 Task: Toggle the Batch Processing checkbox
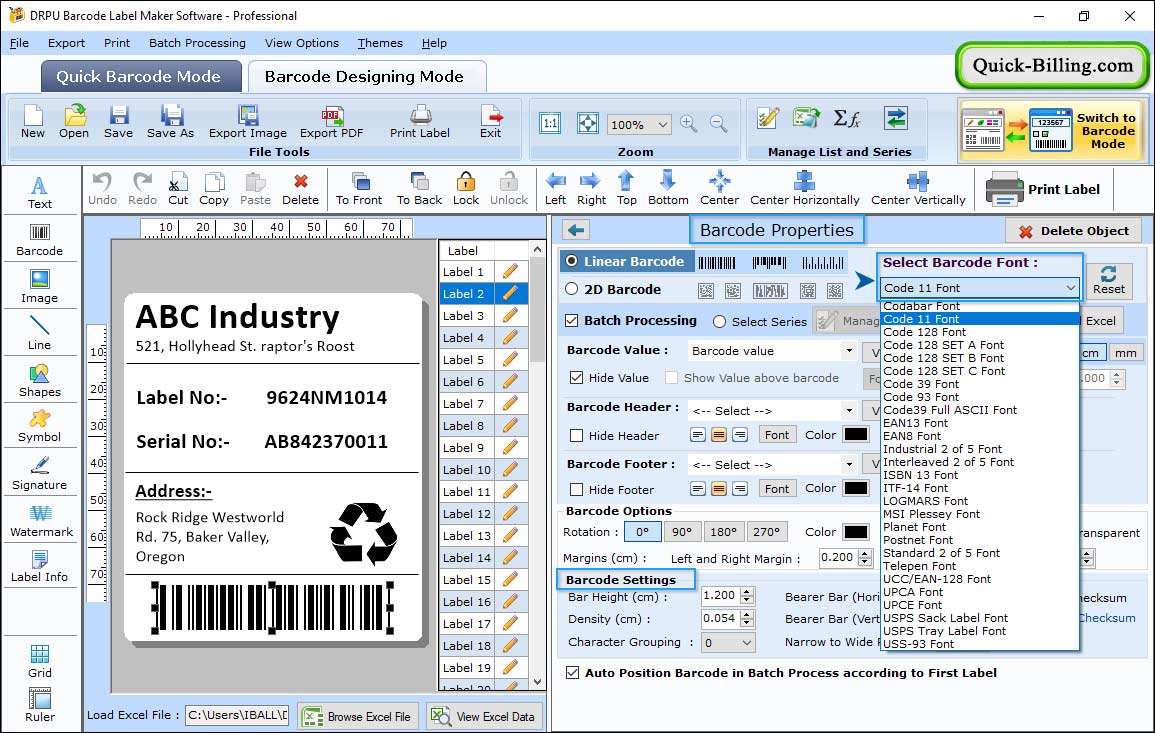click(x=572, y=320)
